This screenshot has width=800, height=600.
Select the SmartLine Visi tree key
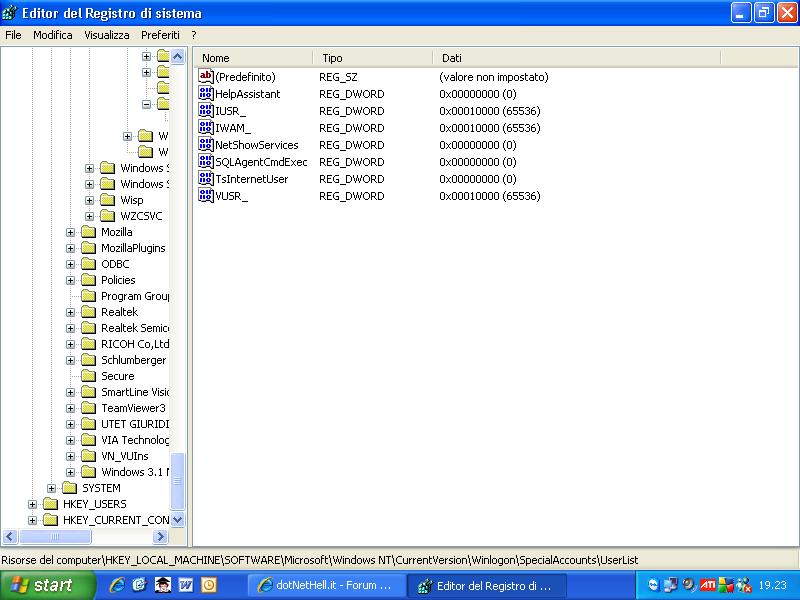[x=135, y=392]
